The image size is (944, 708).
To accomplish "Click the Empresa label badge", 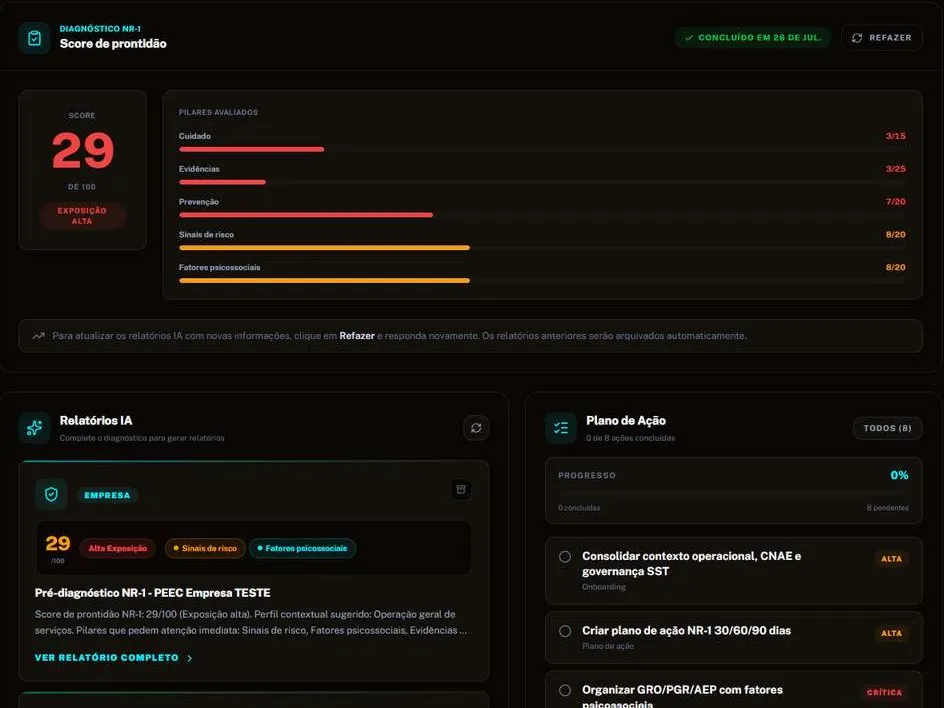I will (x=107, y=495).
